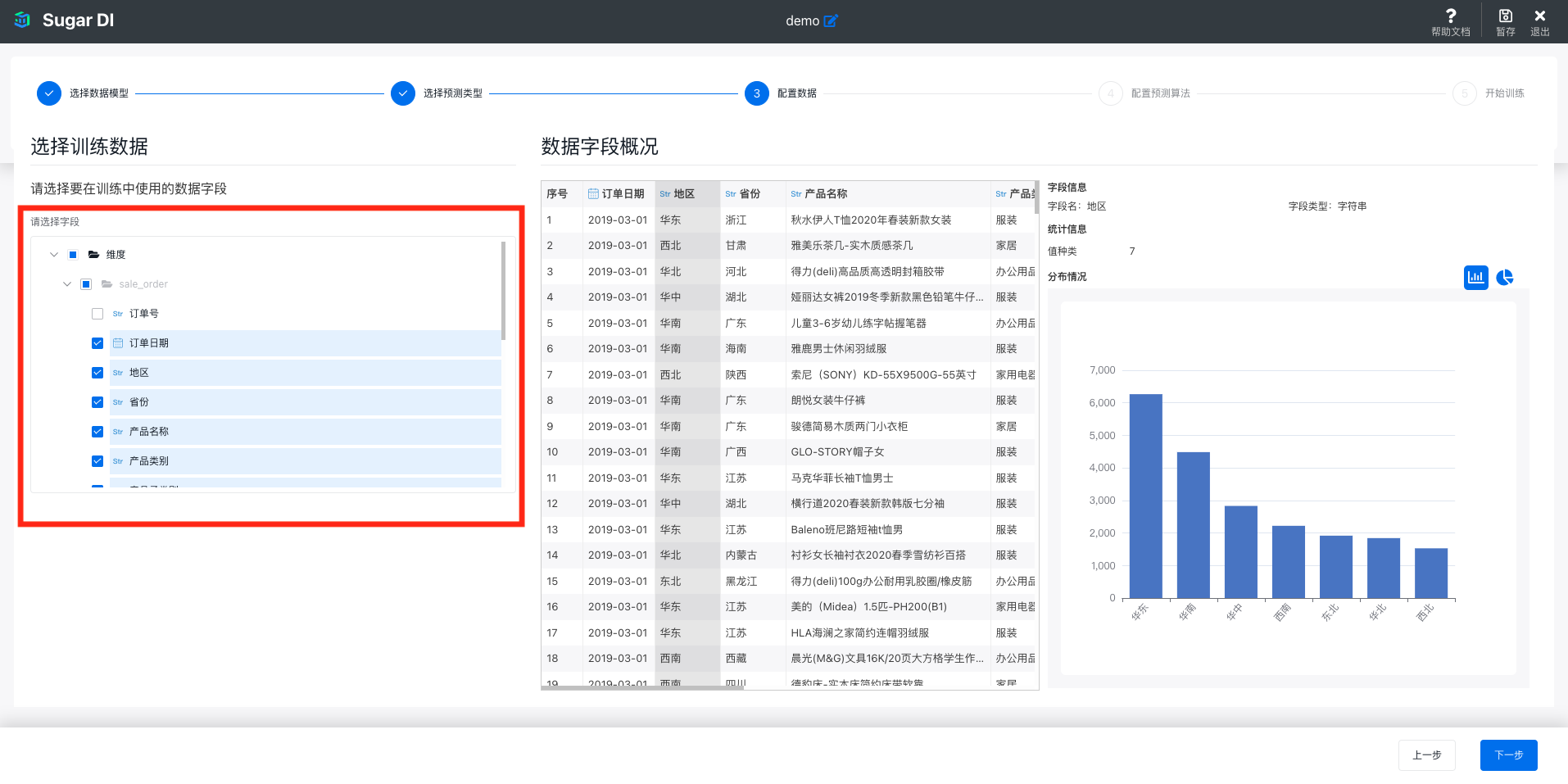1568x784 pixels.
Task: Select the 序号 column header
Action: click(x=557, y=194)
